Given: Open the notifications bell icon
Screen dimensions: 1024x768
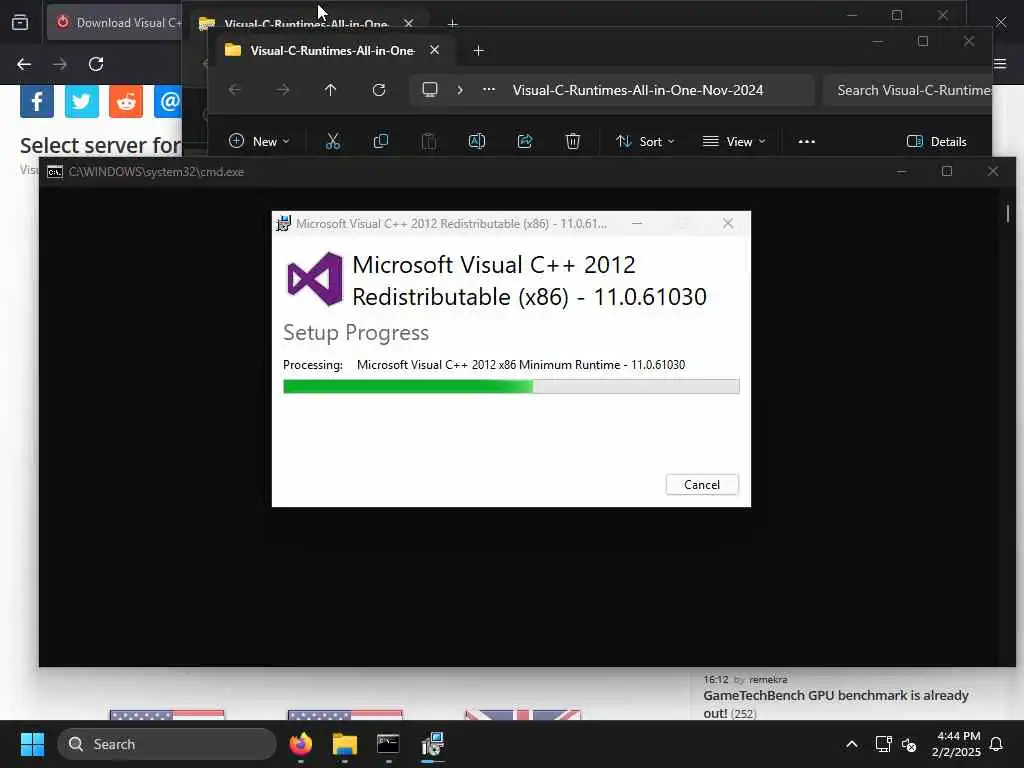Looking at the screenshot, I should tap(997, 744).
